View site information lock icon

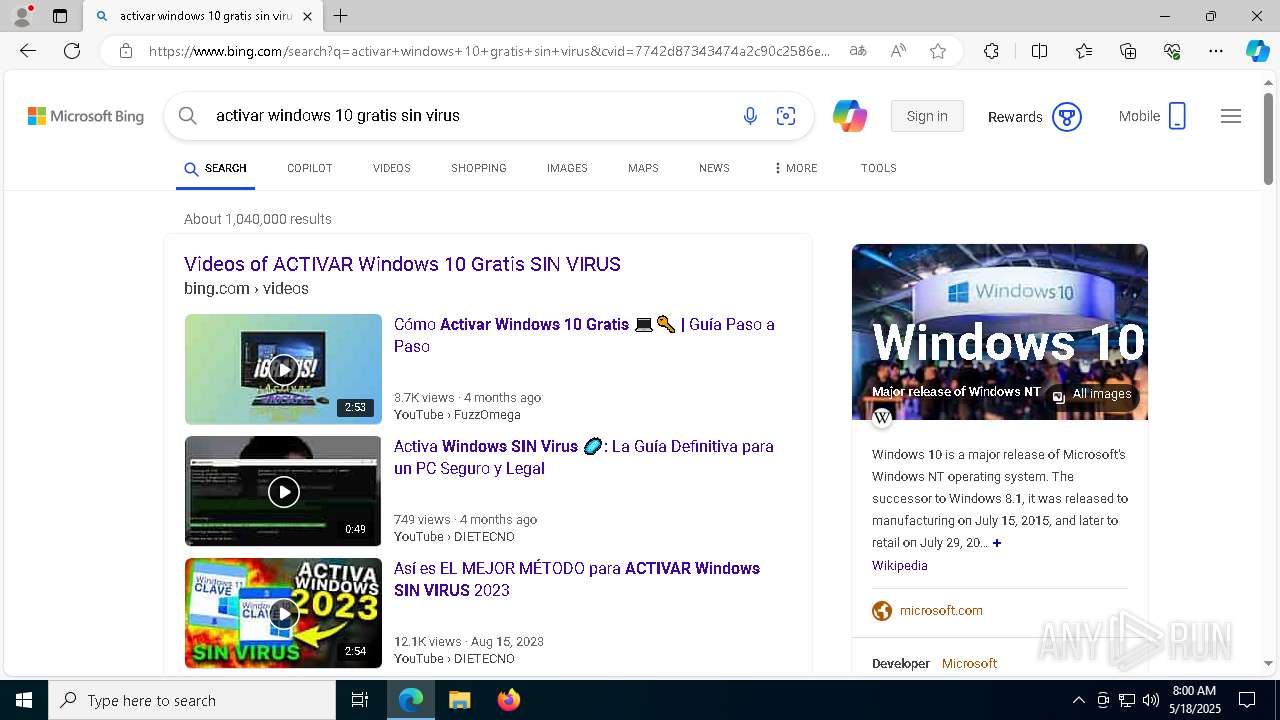click(125, 51)
